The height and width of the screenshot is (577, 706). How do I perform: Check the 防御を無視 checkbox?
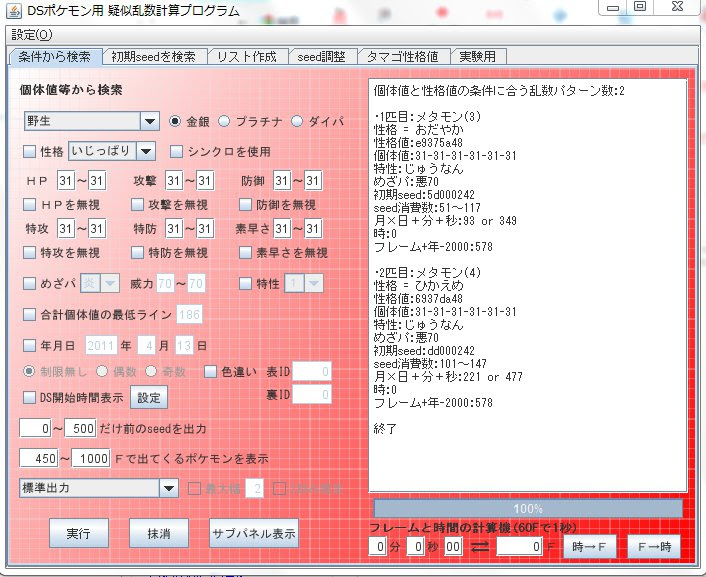point(245,204)
